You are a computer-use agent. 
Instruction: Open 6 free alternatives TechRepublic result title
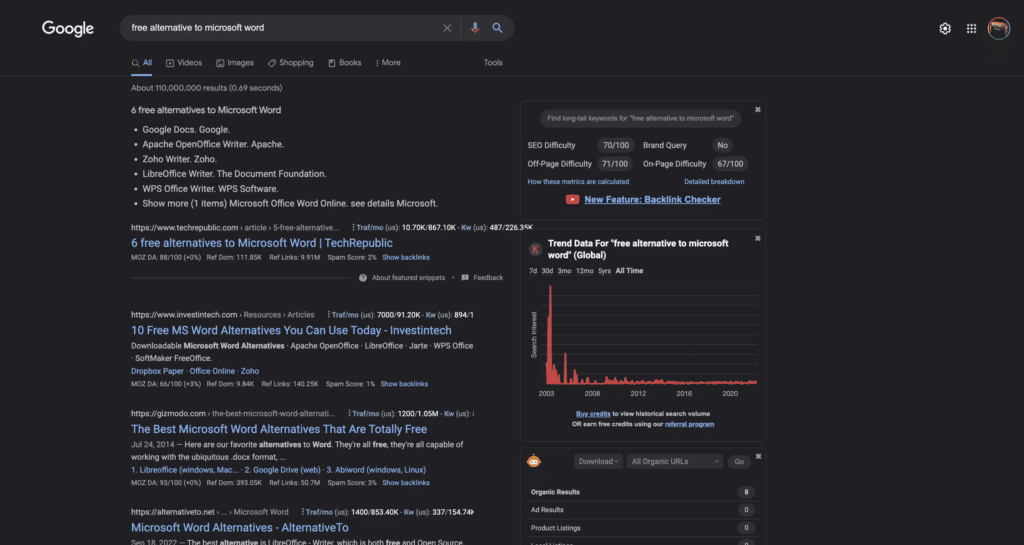[262, 243]
